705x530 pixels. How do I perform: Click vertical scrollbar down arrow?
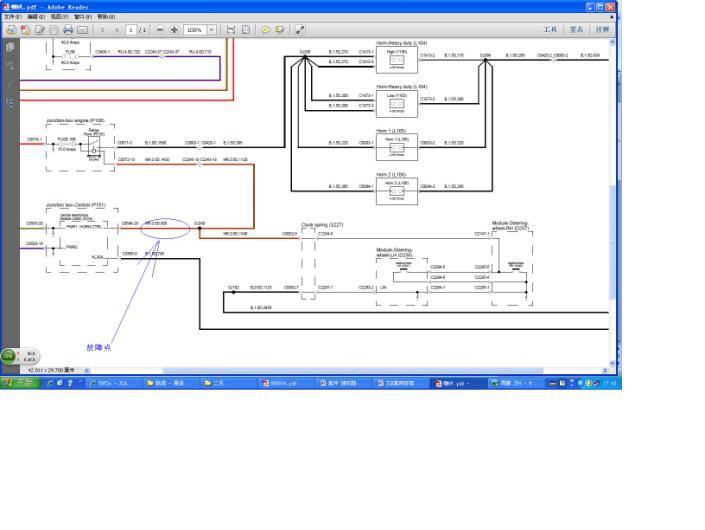(612, 363)
